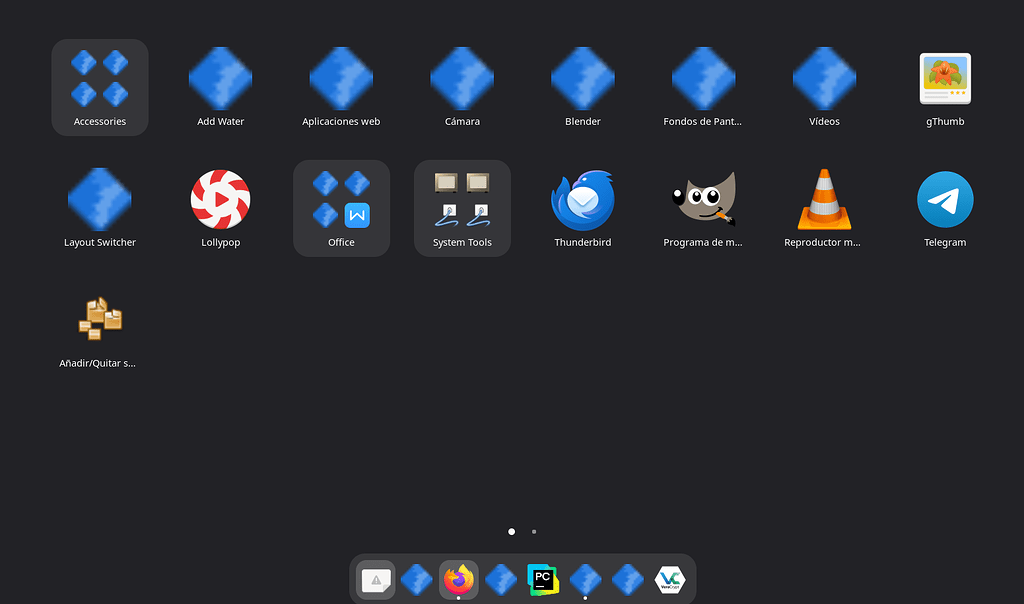Open the Layout Switcher tool
1024x604 pixels.
point(99,198)
